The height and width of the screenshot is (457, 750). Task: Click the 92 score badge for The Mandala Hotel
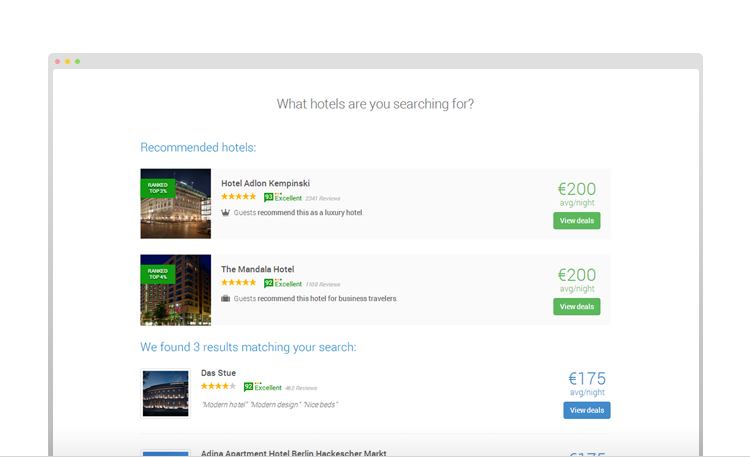268,283
